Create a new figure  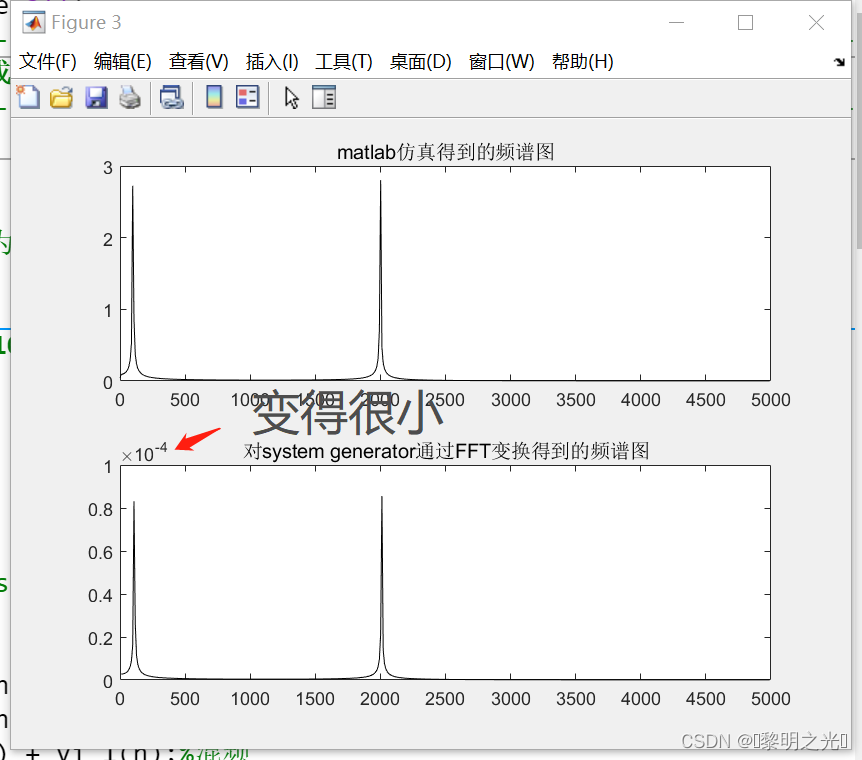[28, 97]
